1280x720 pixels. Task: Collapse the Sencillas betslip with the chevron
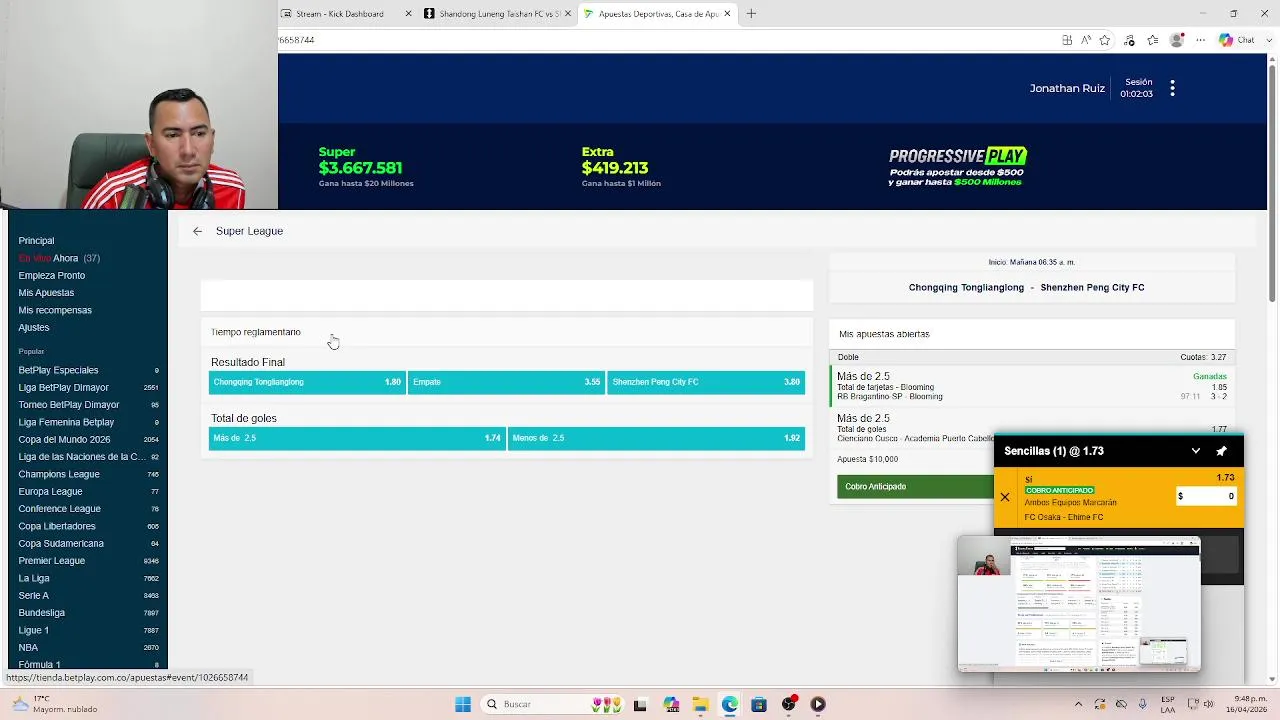(1195, 451)
